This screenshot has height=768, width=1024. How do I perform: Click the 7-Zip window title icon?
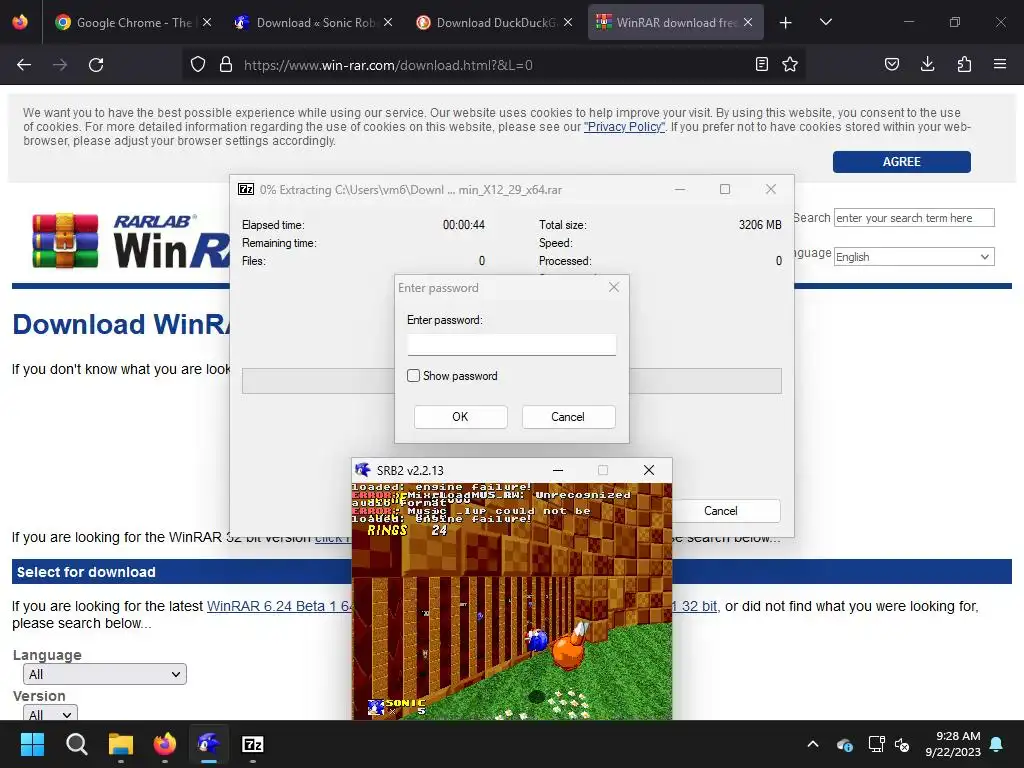pos(246,189)
